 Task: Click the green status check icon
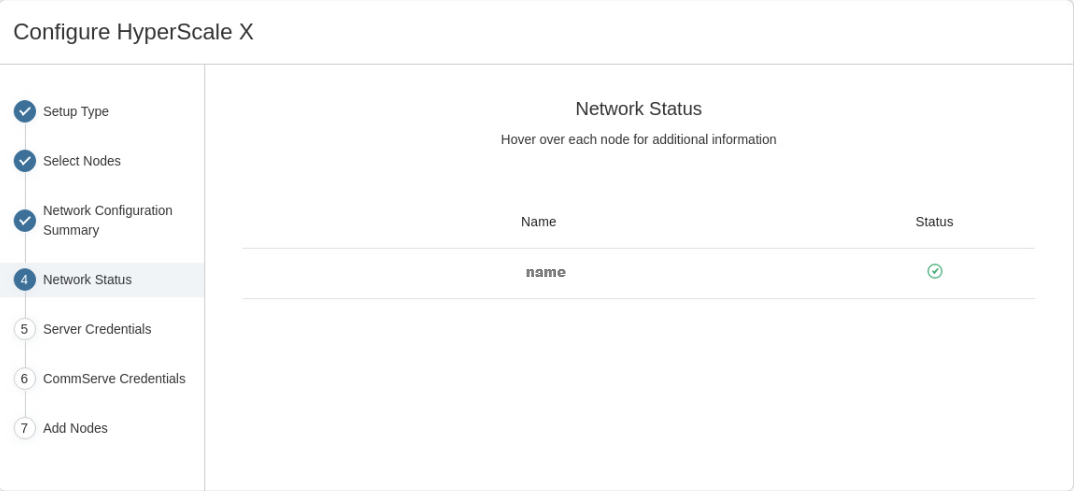click(935, 271)
